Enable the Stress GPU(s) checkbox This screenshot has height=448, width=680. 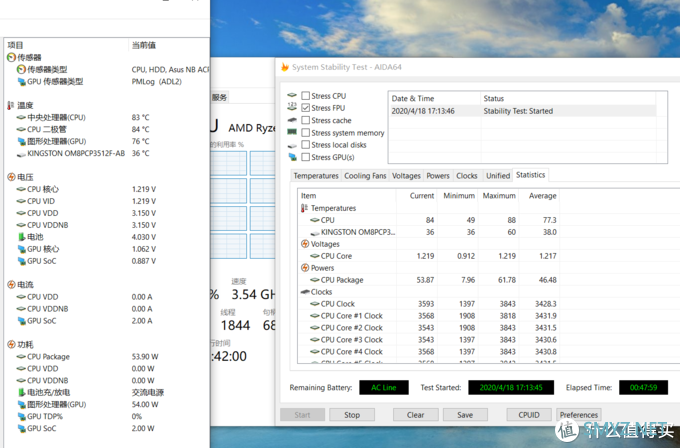306,157
